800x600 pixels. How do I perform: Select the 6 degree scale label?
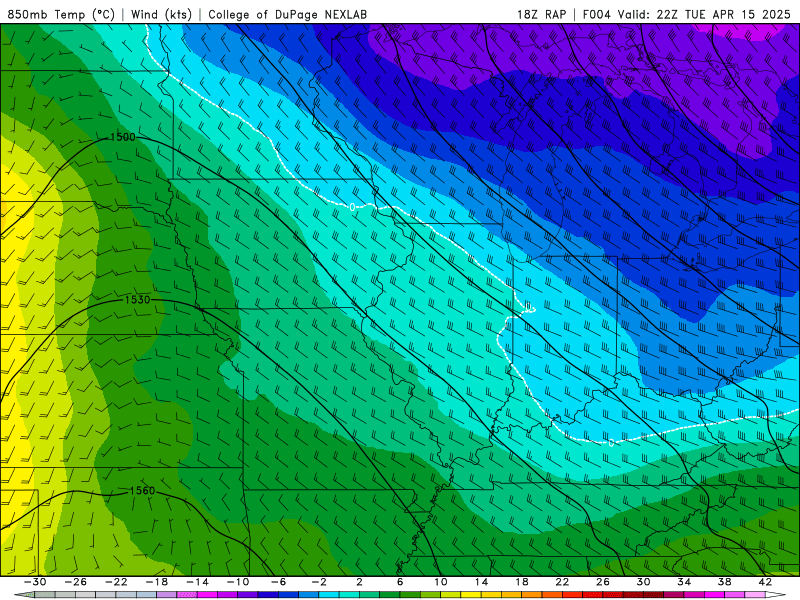(x=400, y=582)
